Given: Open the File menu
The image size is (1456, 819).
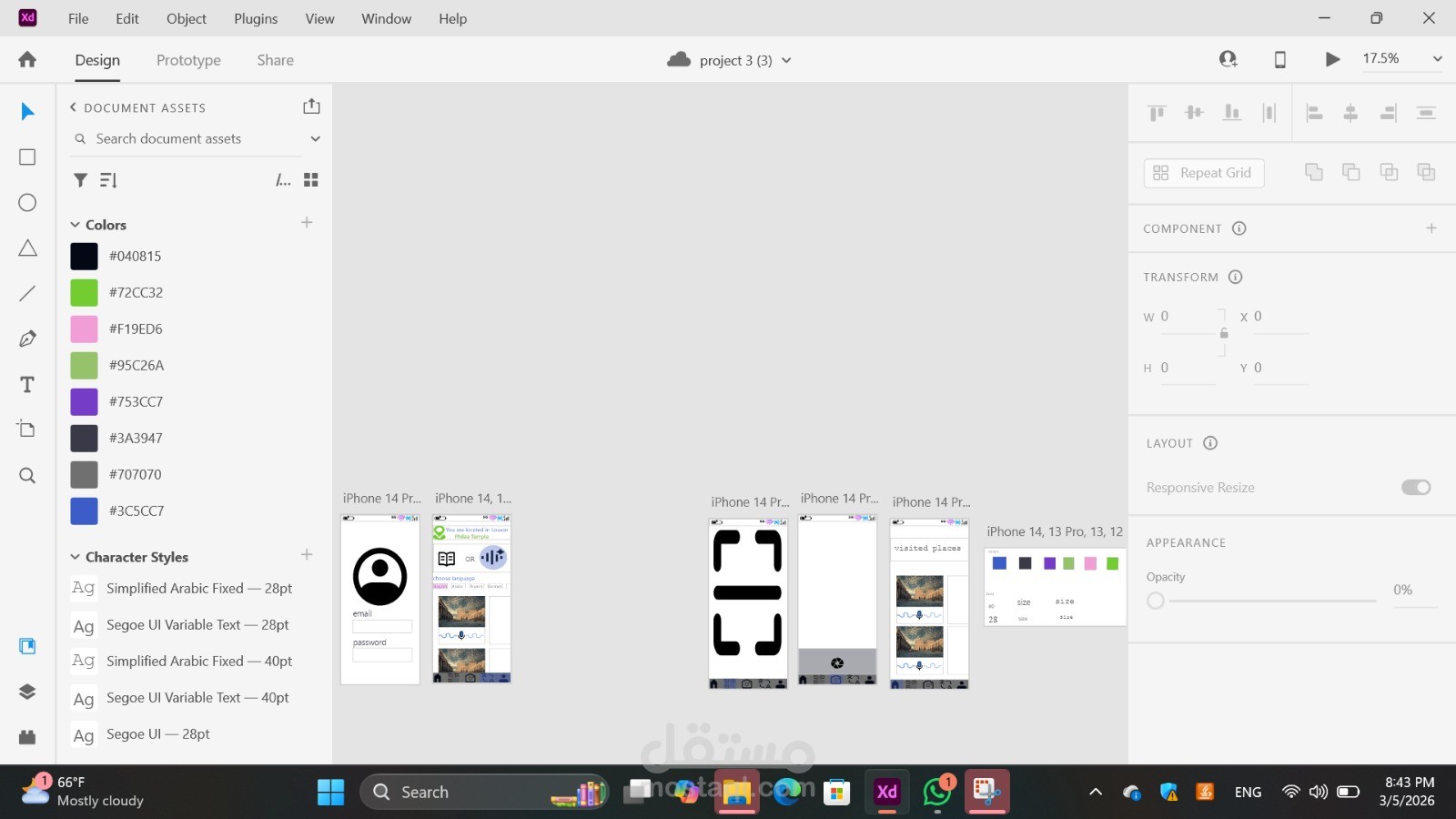Looking at the screenshot, I should point(78,18).
